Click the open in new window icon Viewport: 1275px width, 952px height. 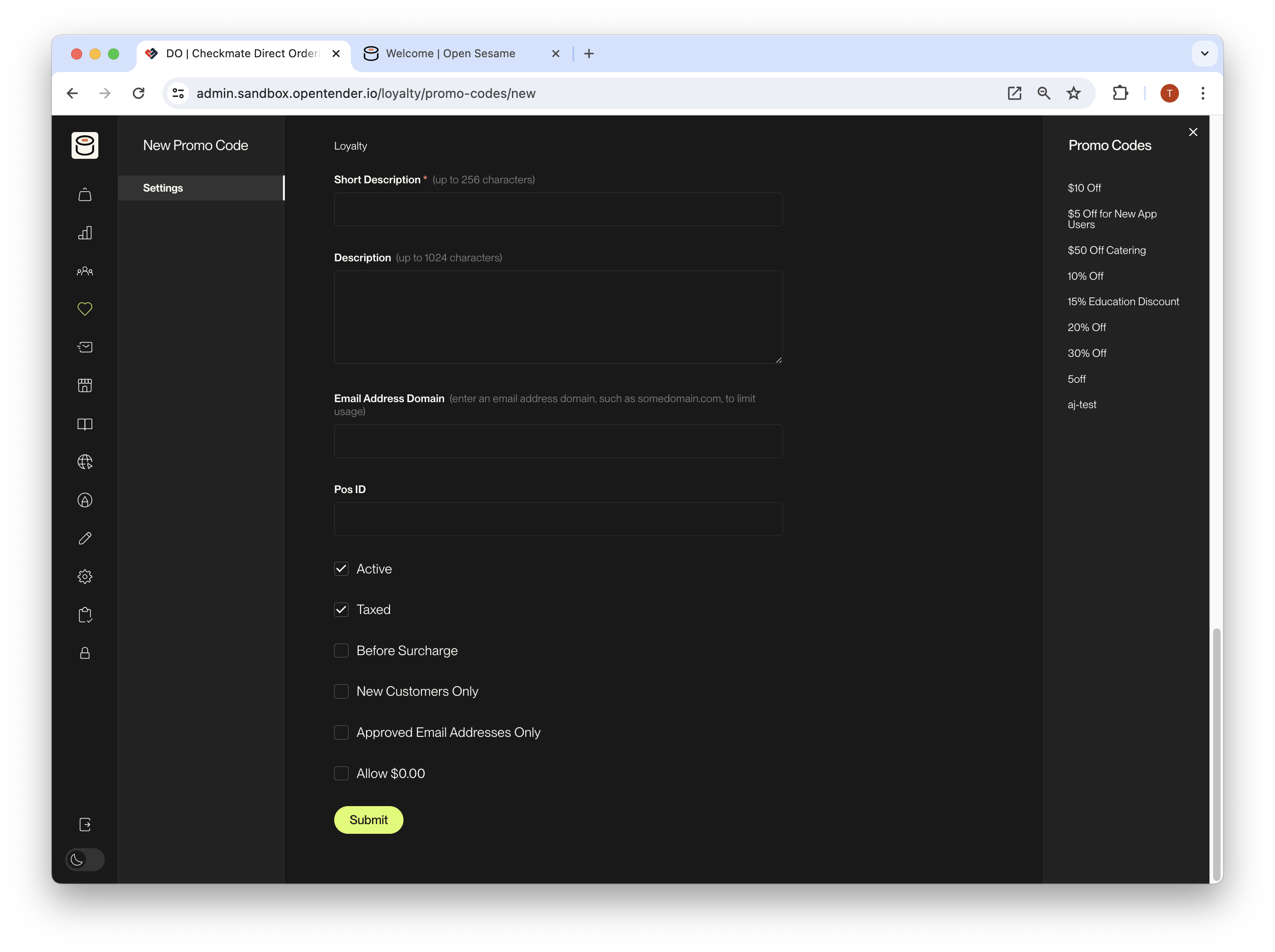[x=1014, y=93]
